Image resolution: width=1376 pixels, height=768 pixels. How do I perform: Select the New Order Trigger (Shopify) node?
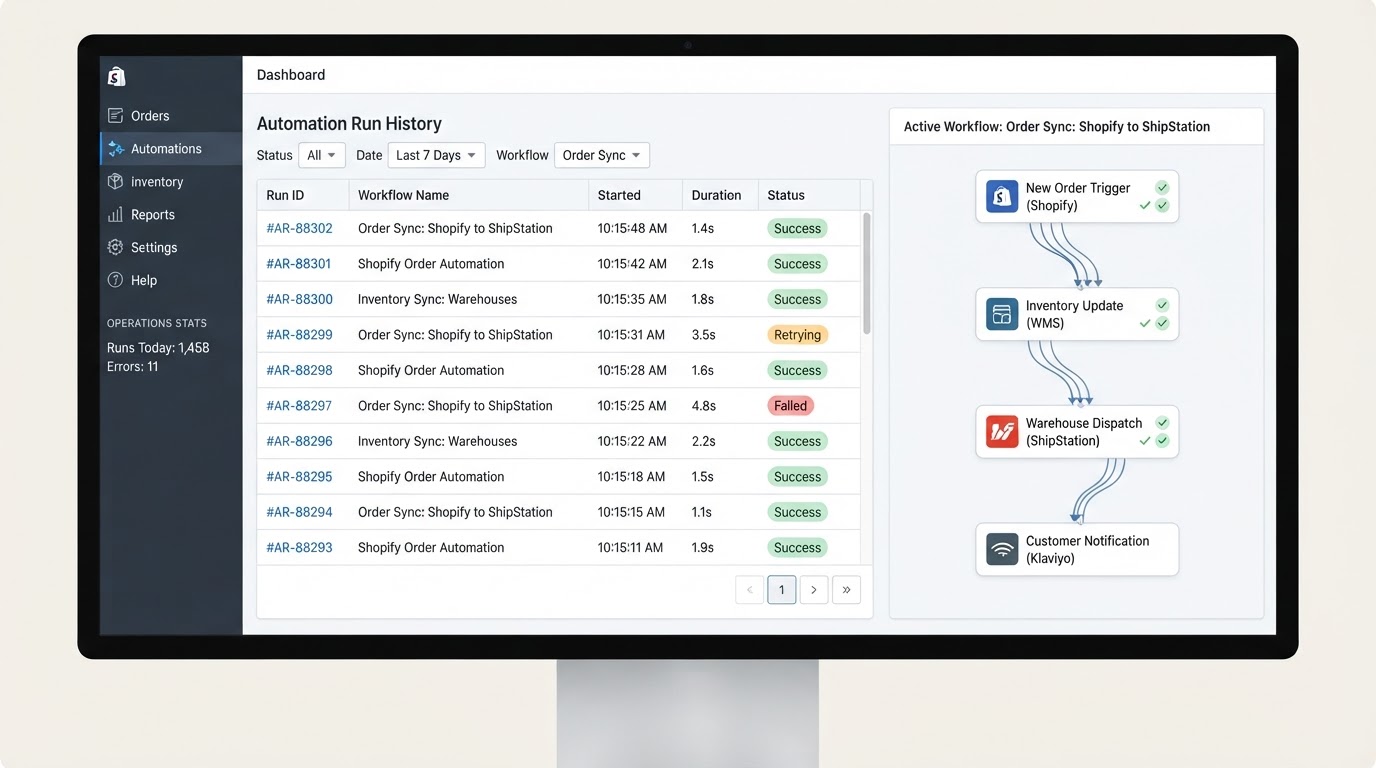tap(1077, 196)
